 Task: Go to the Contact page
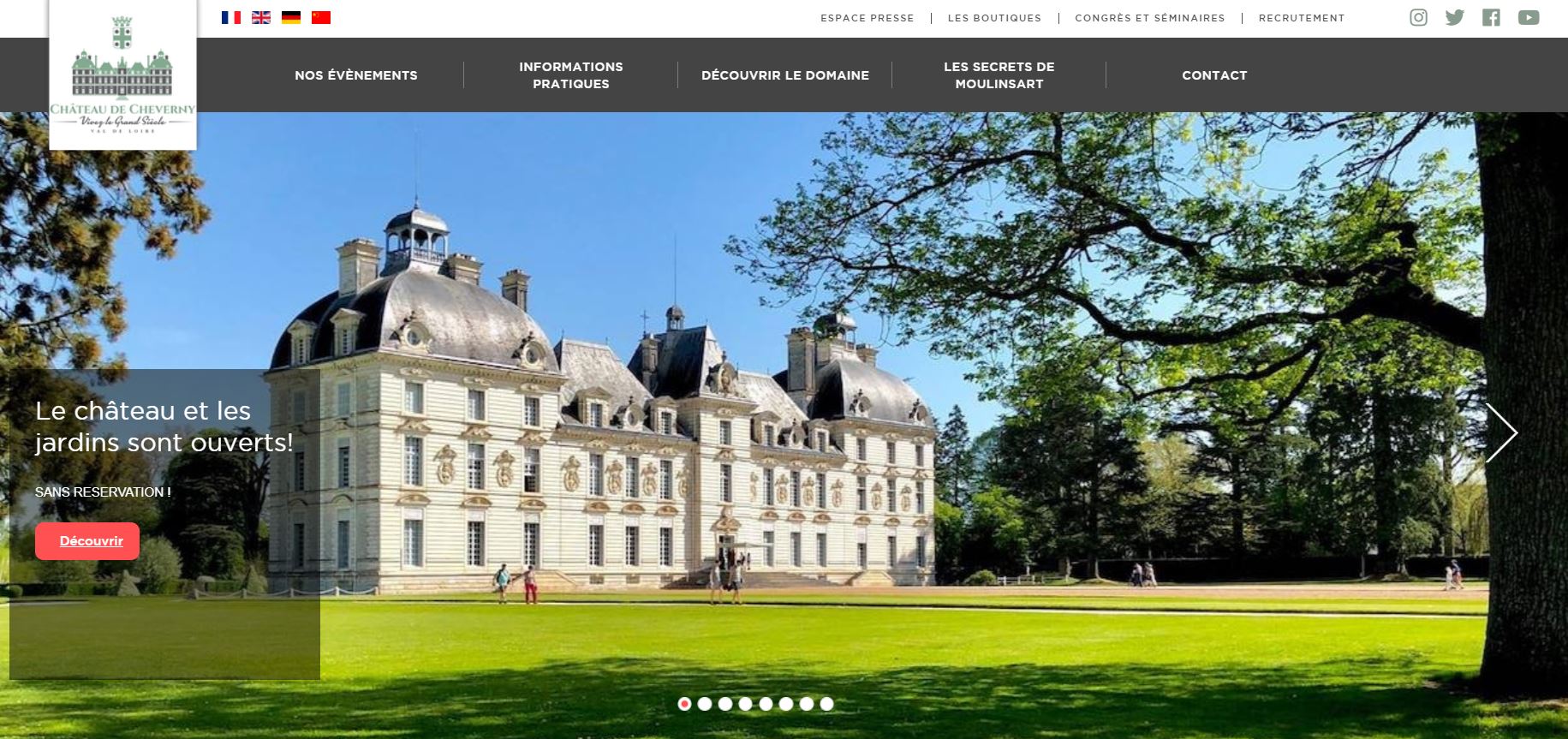point(1214,75)
